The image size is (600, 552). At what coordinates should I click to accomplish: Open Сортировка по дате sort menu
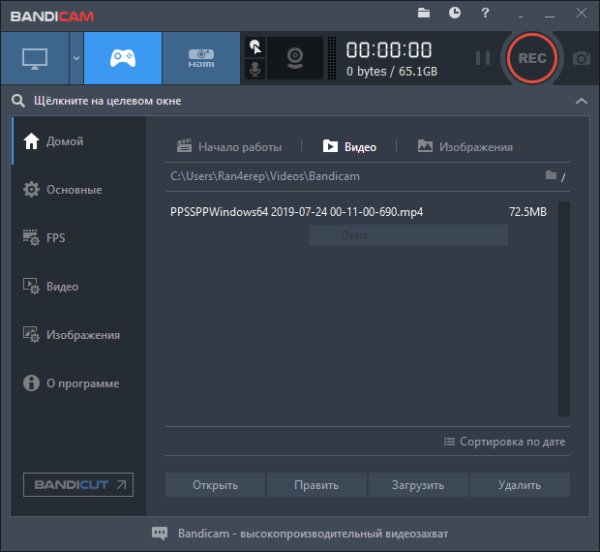(x=504, y=441)
